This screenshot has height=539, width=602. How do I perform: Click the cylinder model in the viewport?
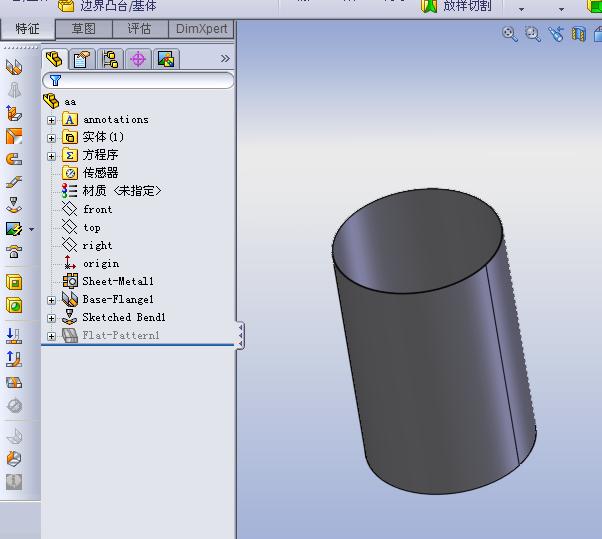click(x=434, y=341)
